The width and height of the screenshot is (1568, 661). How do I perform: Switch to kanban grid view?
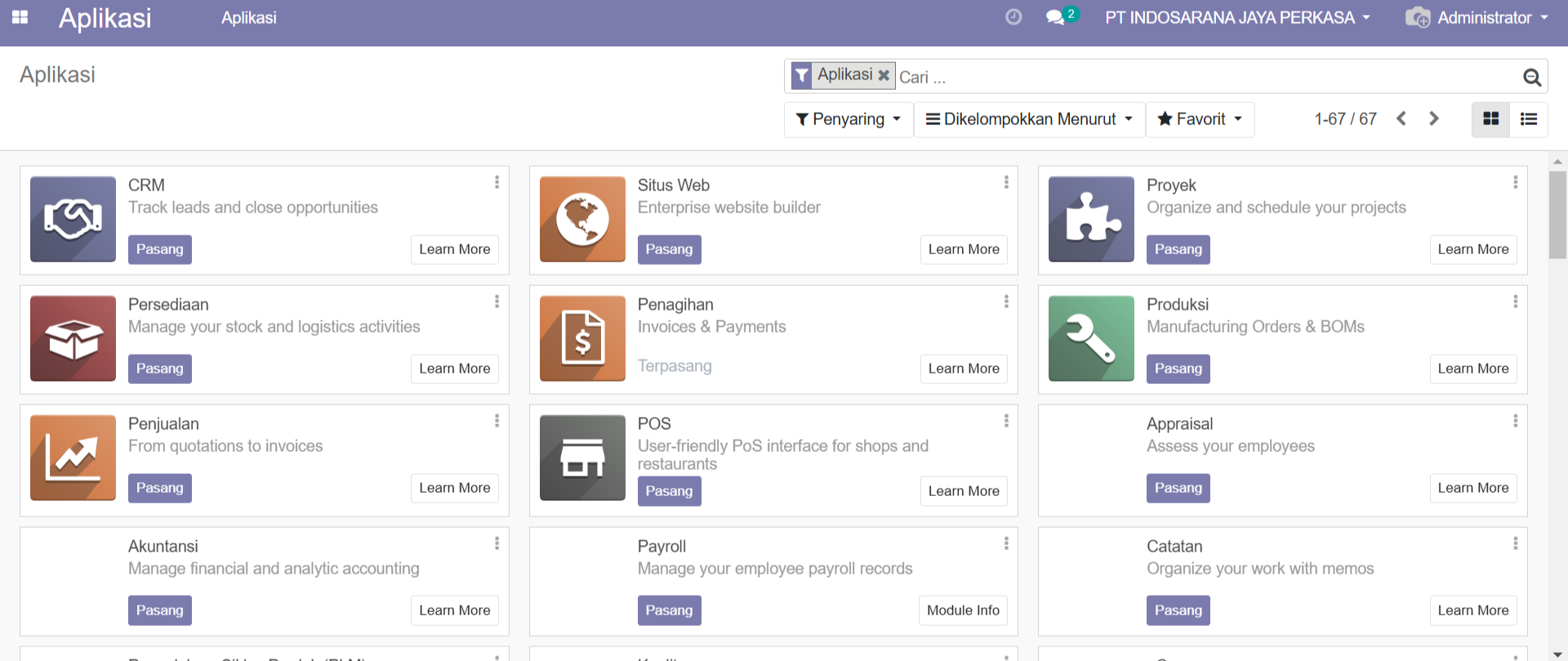pyautogui.click(x=1490, y=119)
